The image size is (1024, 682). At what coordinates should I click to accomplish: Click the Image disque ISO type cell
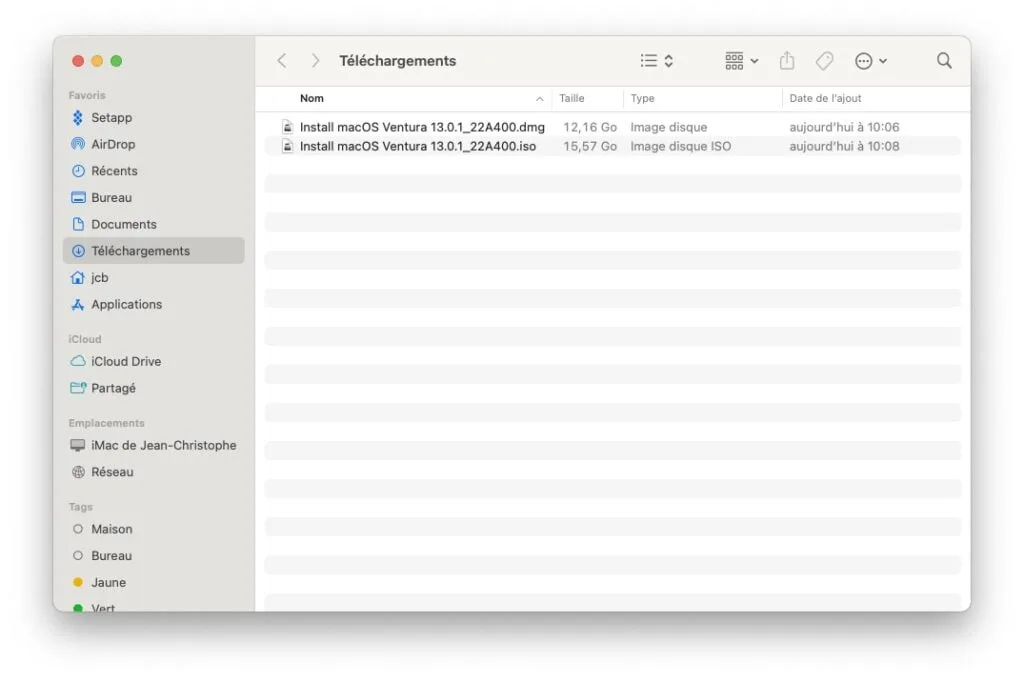pyautogui.click(x=680, y=146)
